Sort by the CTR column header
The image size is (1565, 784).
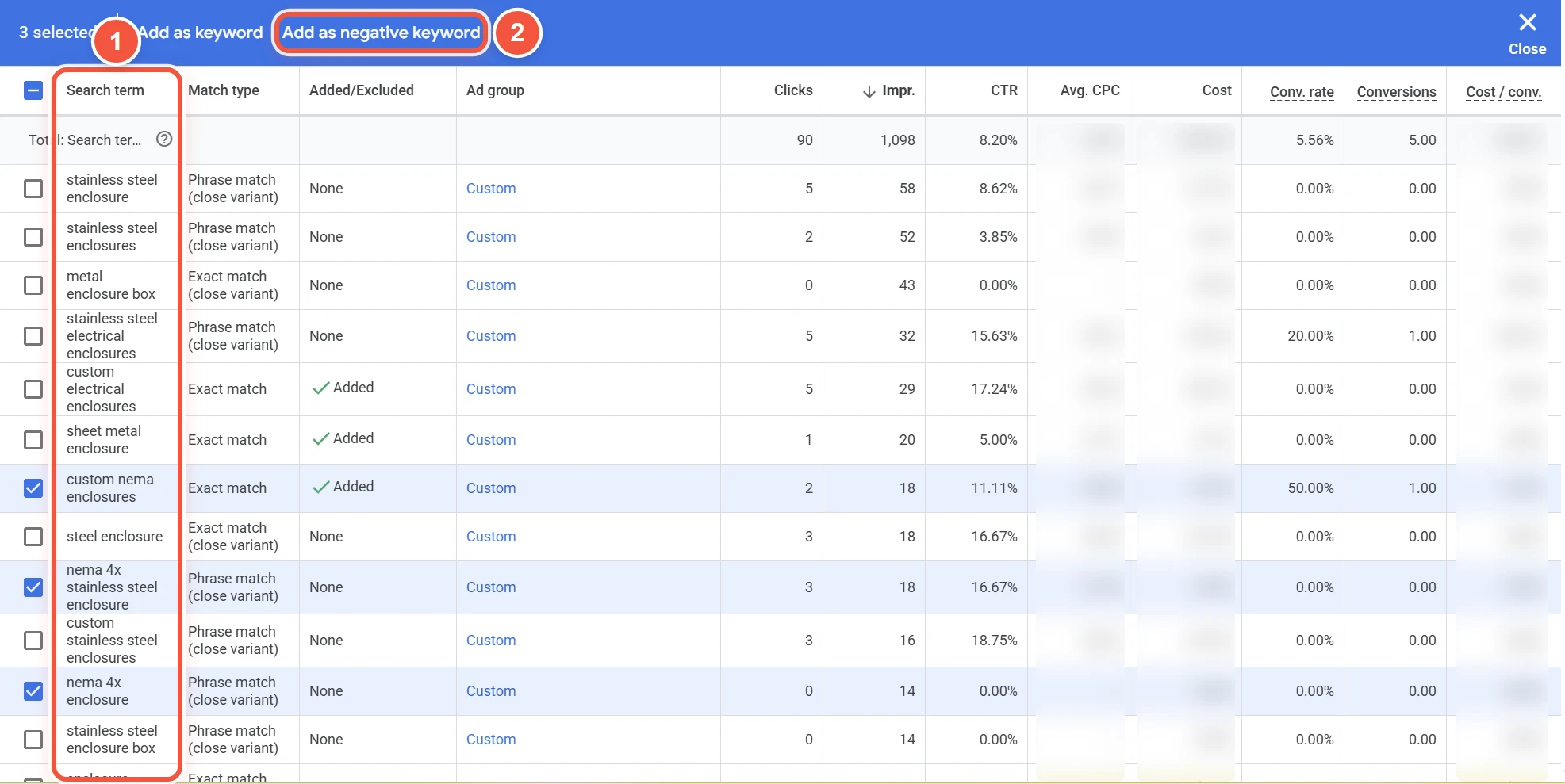click(1004, 90)
